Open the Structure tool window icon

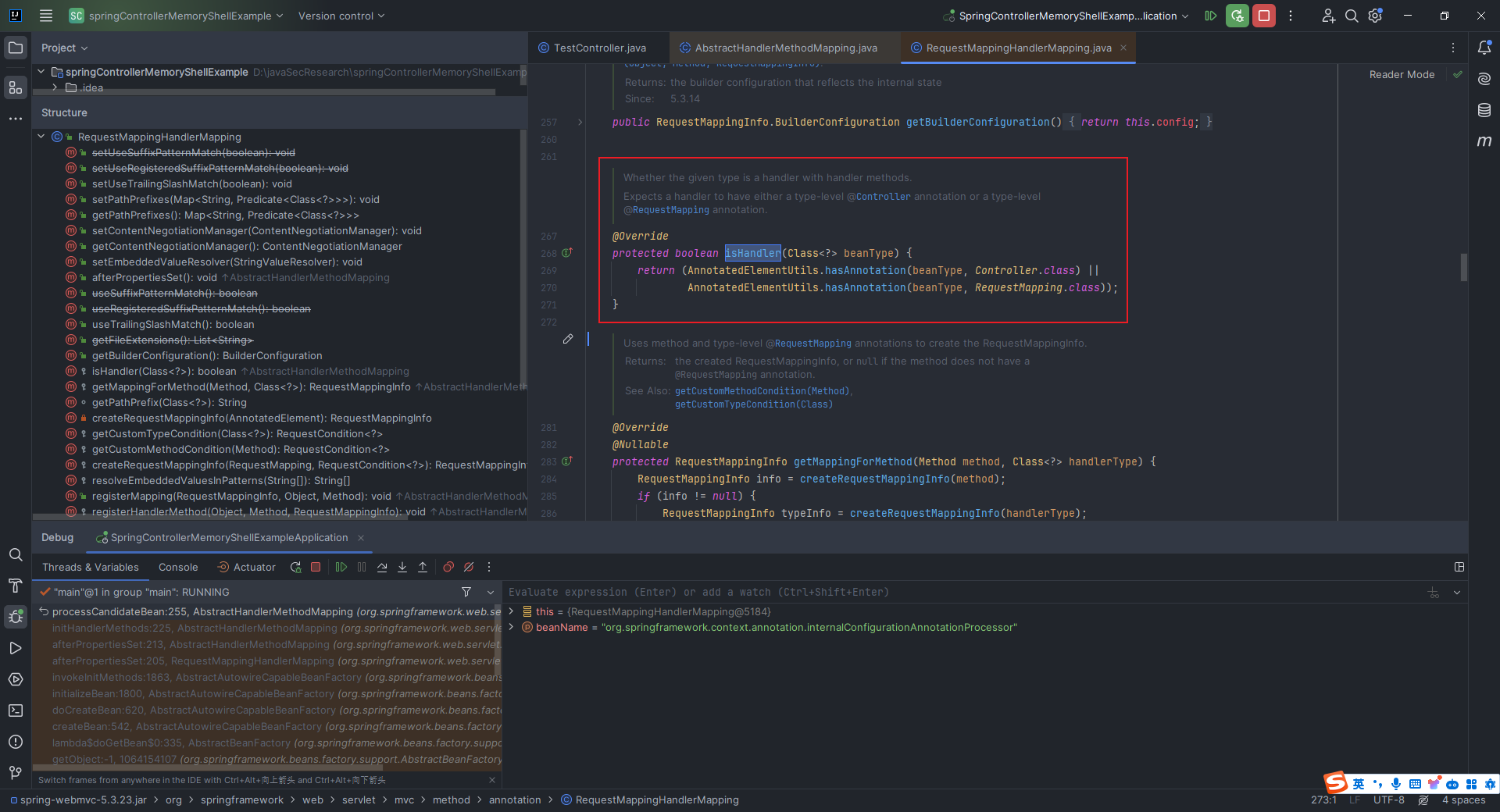[16, 87]
